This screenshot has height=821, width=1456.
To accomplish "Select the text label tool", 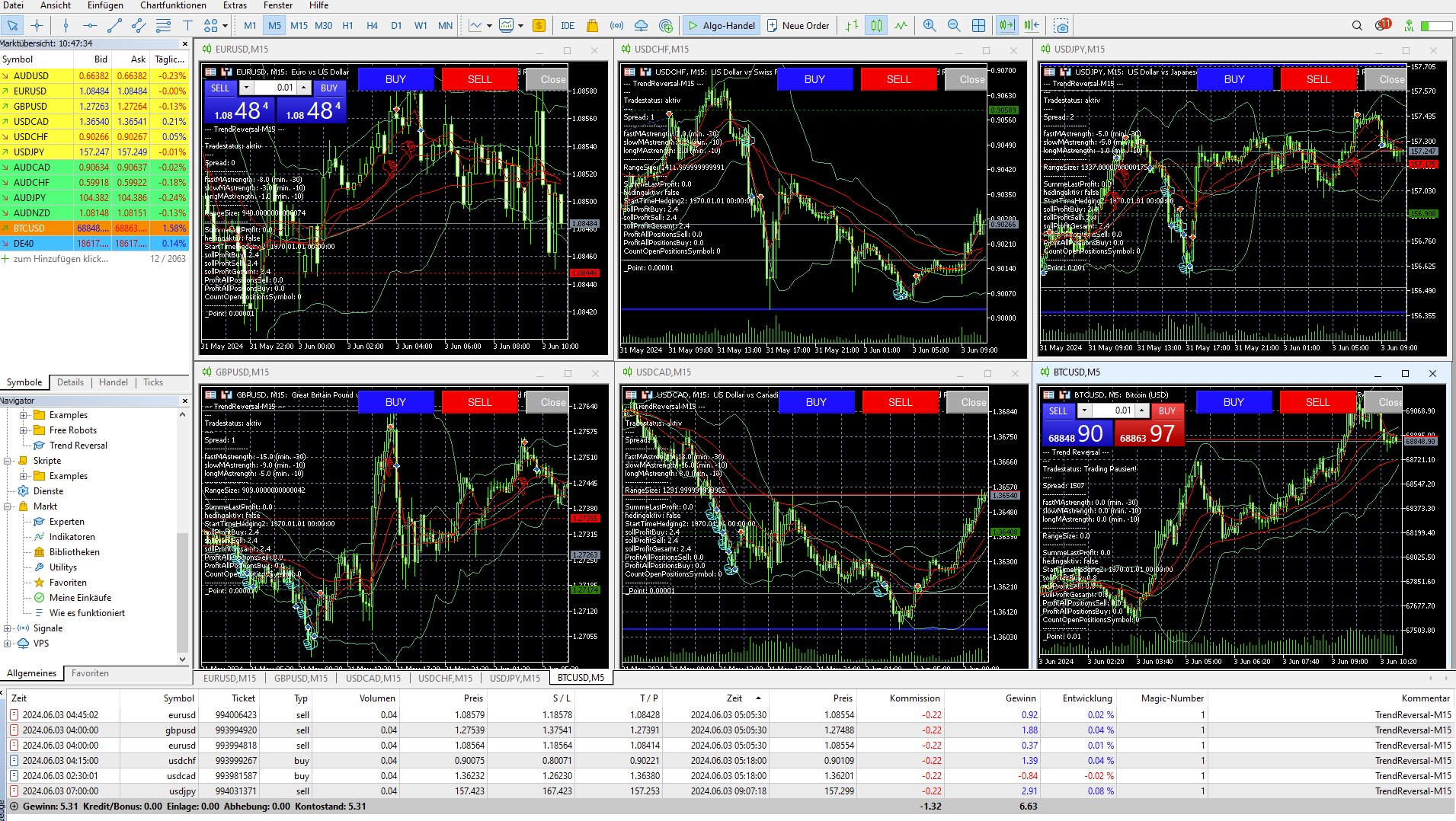I will coord(187,25).
